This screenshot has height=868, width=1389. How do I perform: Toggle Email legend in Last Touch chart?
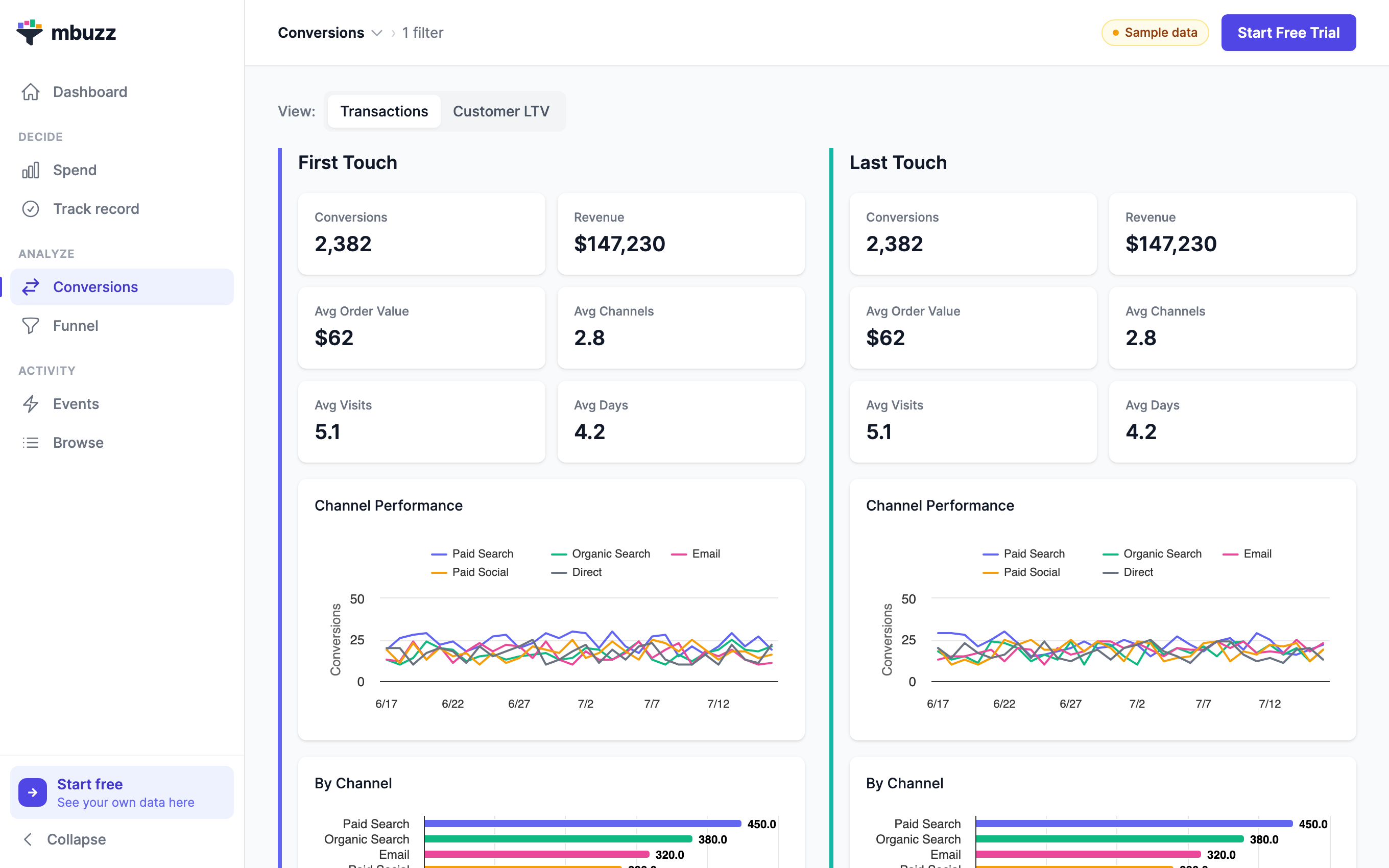1247,554
